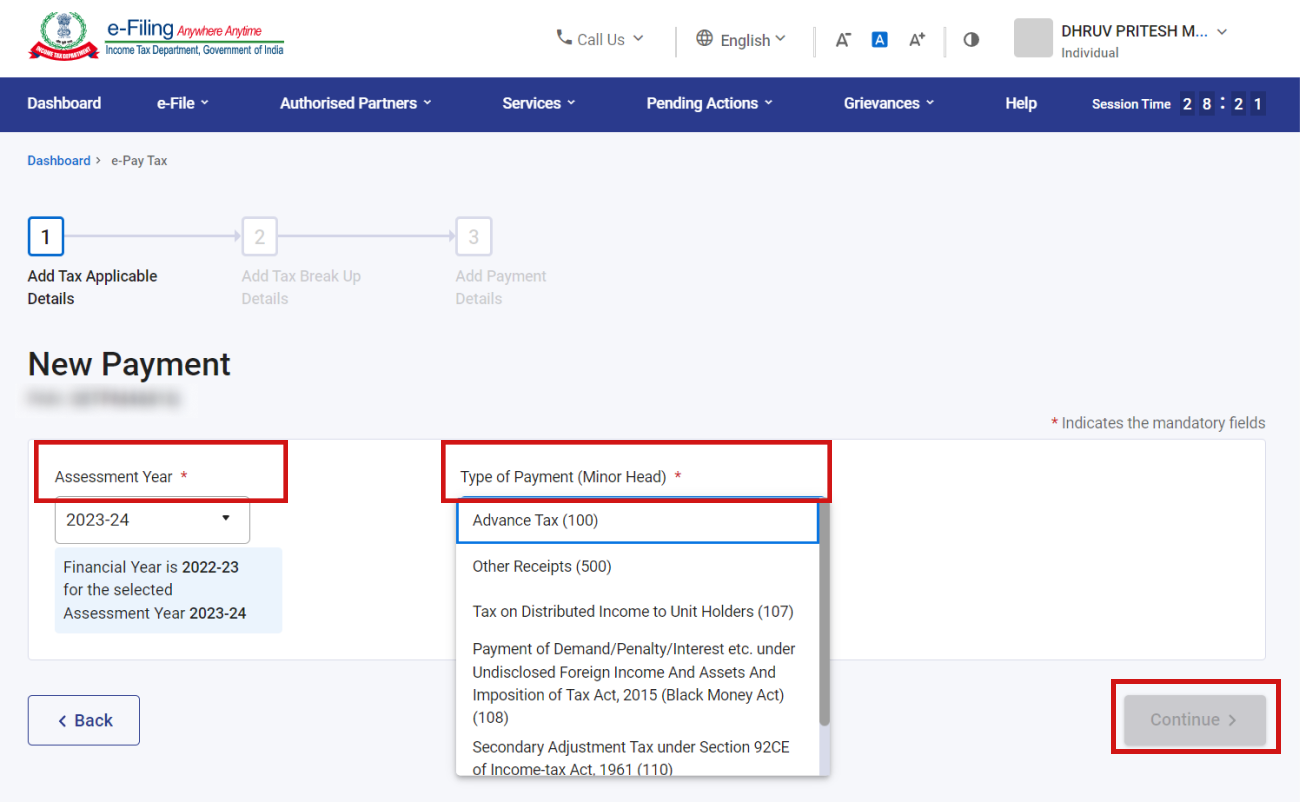Decrease the font size with A- icon
The height and width of the screenshot is (802, 1300).
(x=843, y=40)
